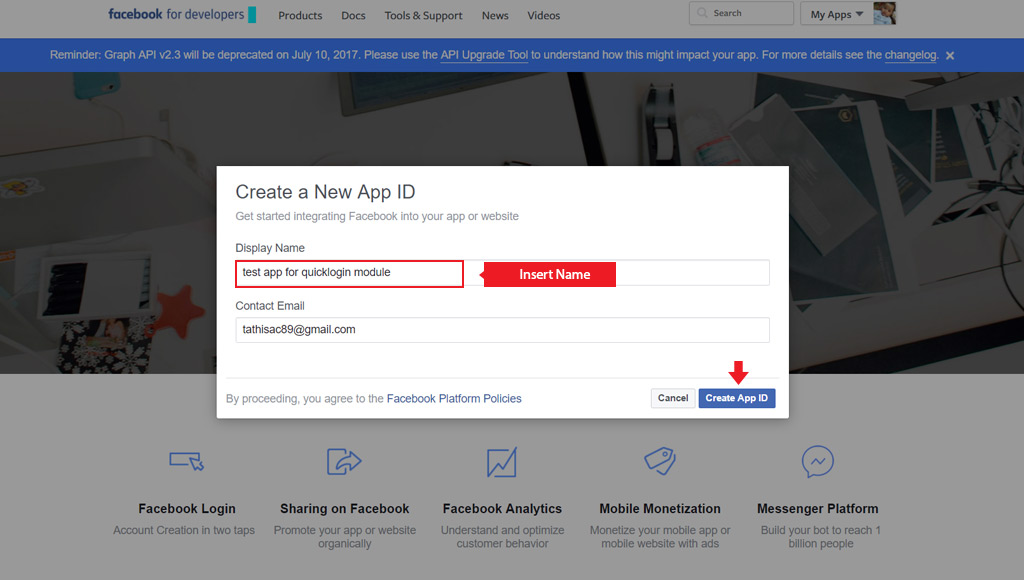Click the Facebook Analytics chart icon
Screen dimensions: 1024x580
pyautogui.click(x=502, y=462)
